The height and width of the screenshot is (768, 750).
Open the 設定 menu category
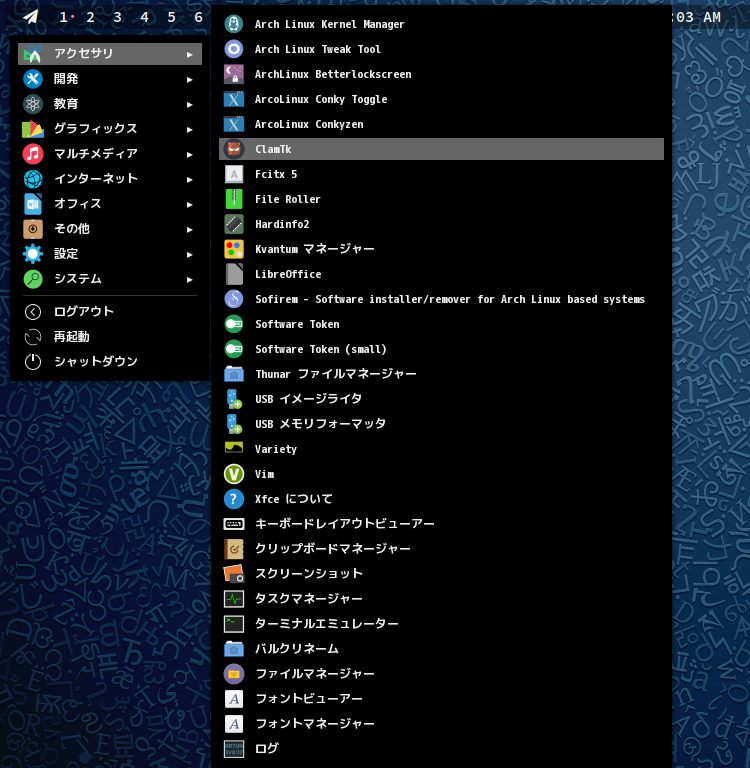tap(66, 254)
